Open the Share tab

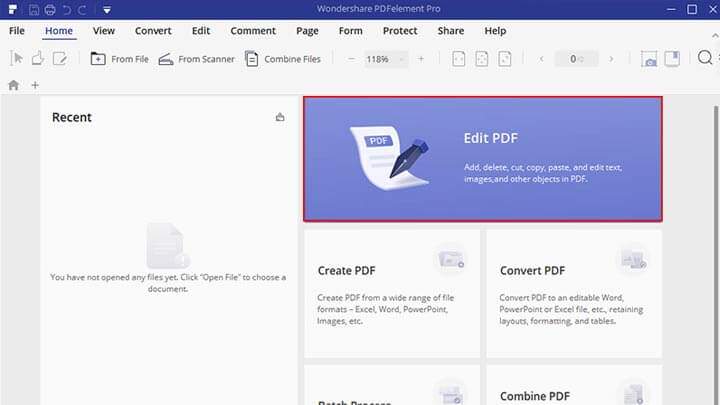pos(450,31)
